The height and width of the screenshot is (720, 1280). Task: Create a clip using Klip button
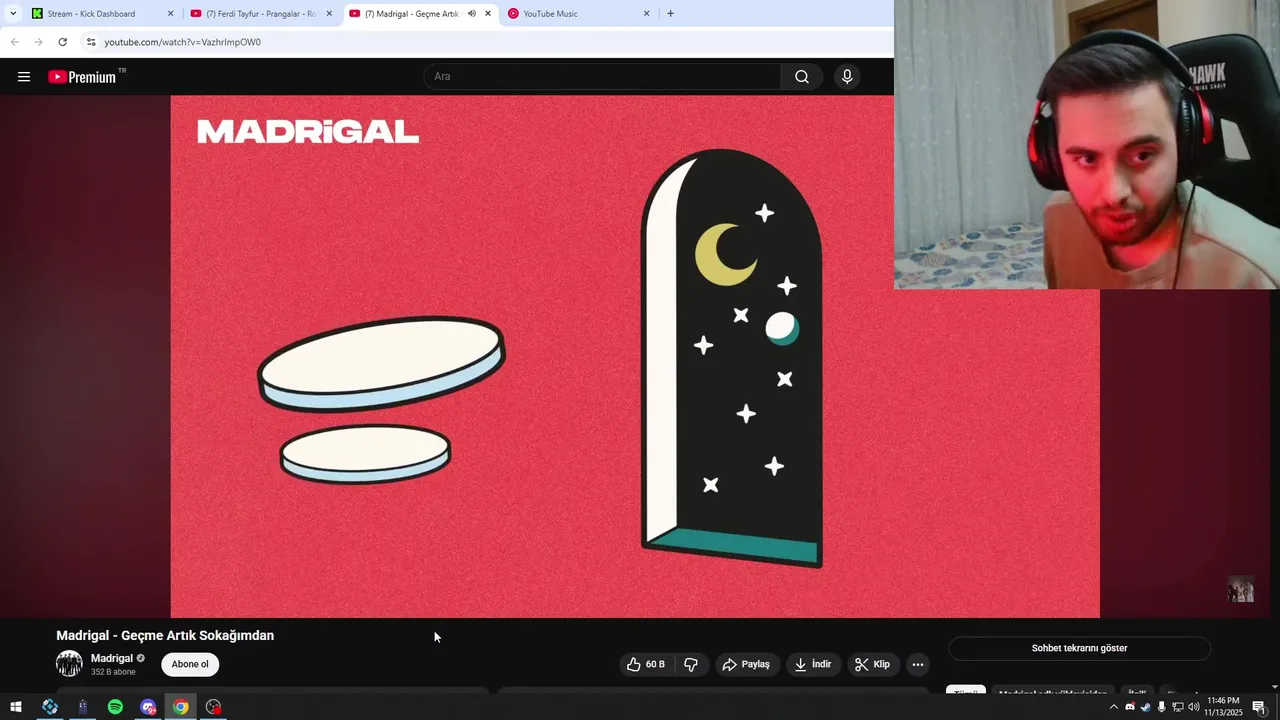(x=872, y=664)
